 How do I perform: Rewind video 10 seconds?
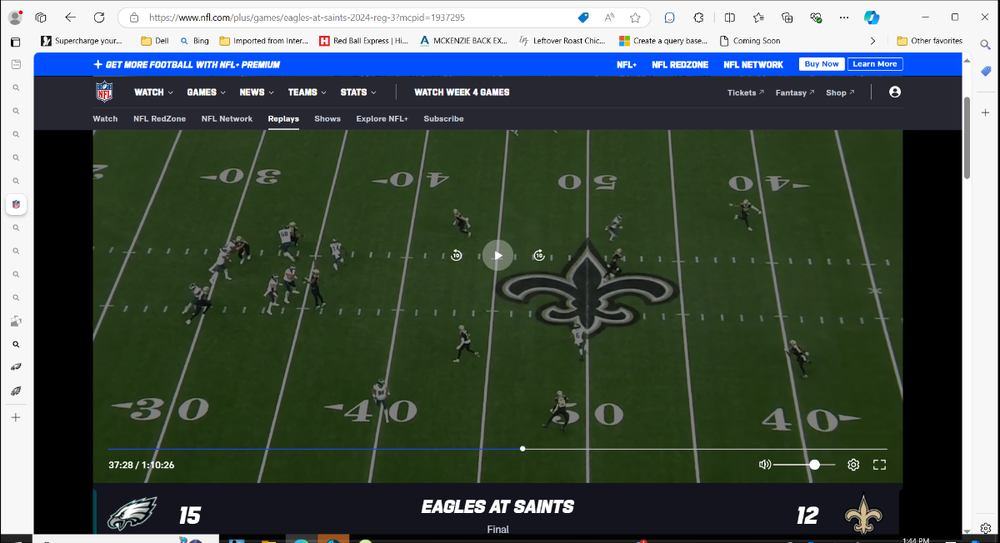pos(457,255)
